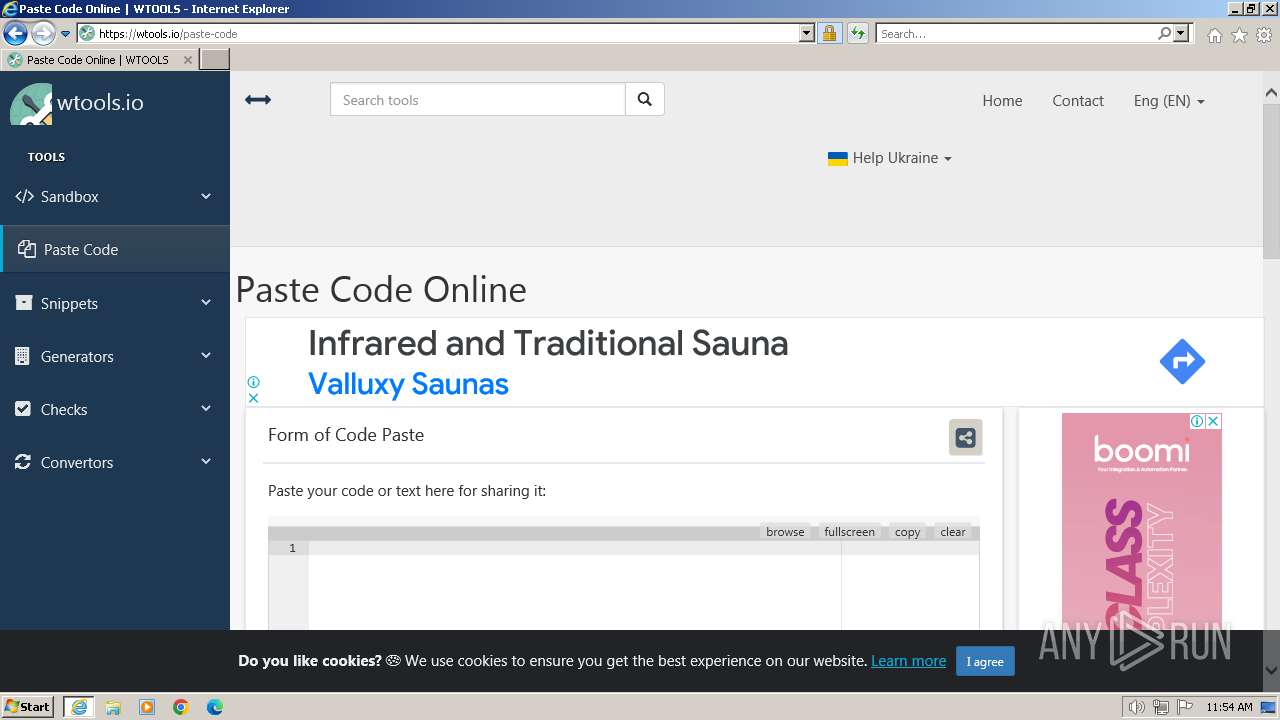Close the Paste Code Online tab
1280x720 pixels.
click(187, 60)
